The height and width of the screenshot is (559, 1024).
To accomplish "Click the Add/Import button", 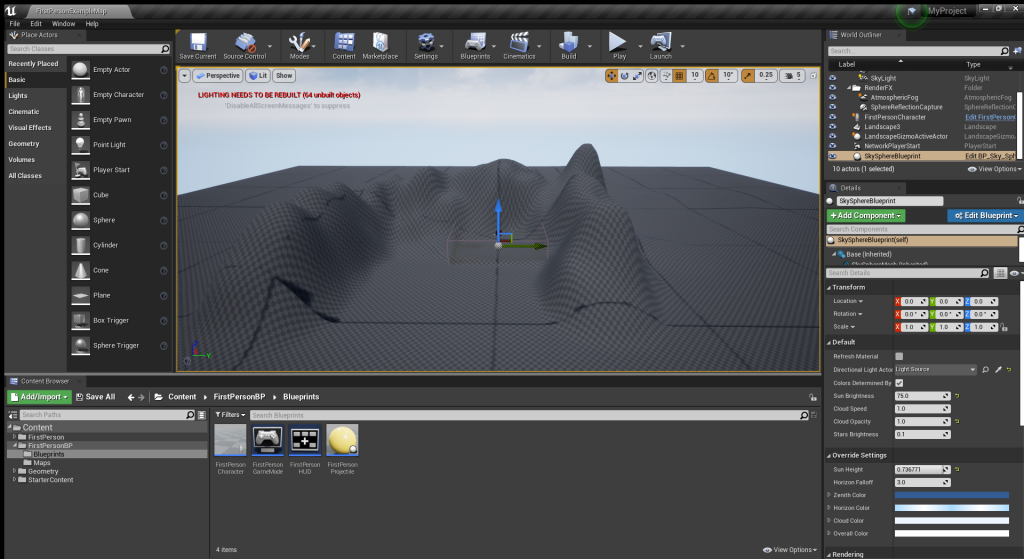I will tap(39, 397).
